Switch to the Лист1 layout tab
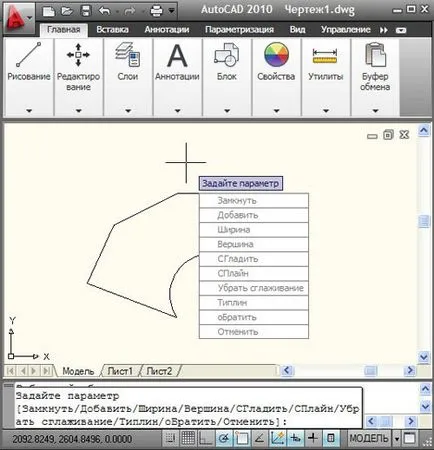Image resolution: width=434 pixels, height=450 pixels. 120,371
